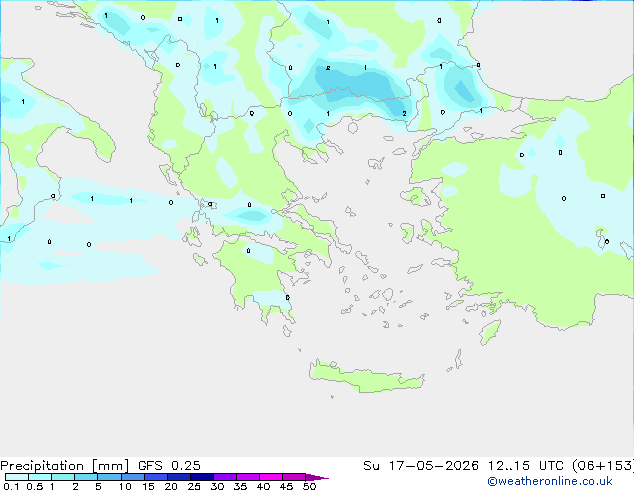
Task: Click the island of Crete on the map
Action: tap(366, 377)
